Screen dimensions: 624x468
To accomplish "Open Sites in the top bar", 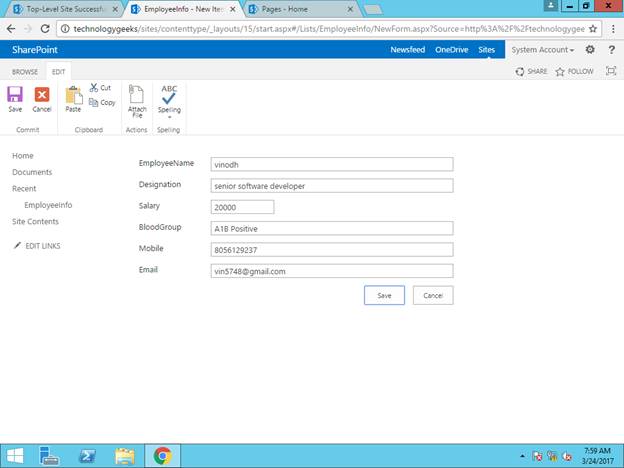I will tap(486, 50).
